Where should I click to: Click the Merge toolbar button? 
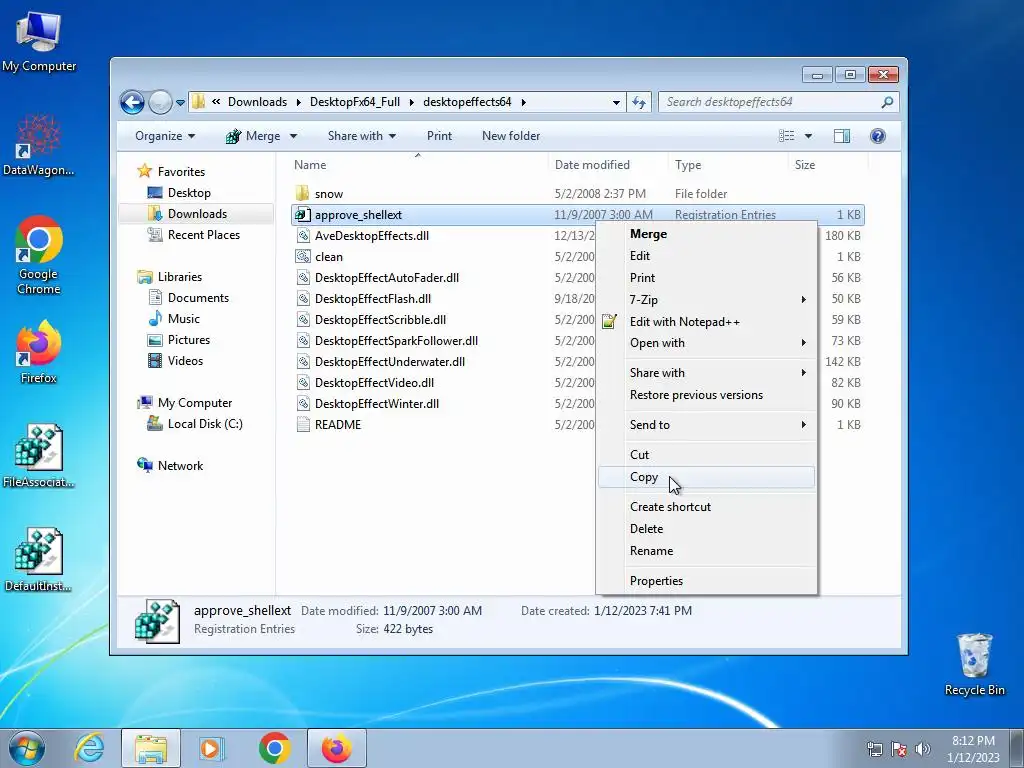pos(253,136)
